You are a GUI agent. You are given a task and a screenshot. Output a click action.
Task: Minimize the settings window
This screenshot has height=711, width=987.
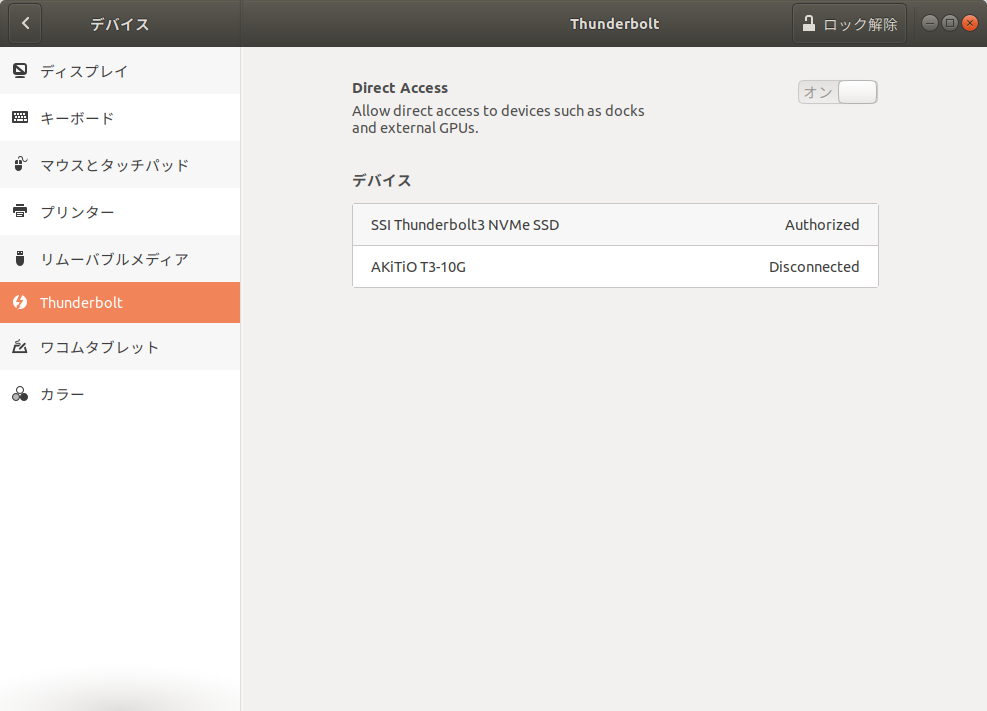pos(930,23)
